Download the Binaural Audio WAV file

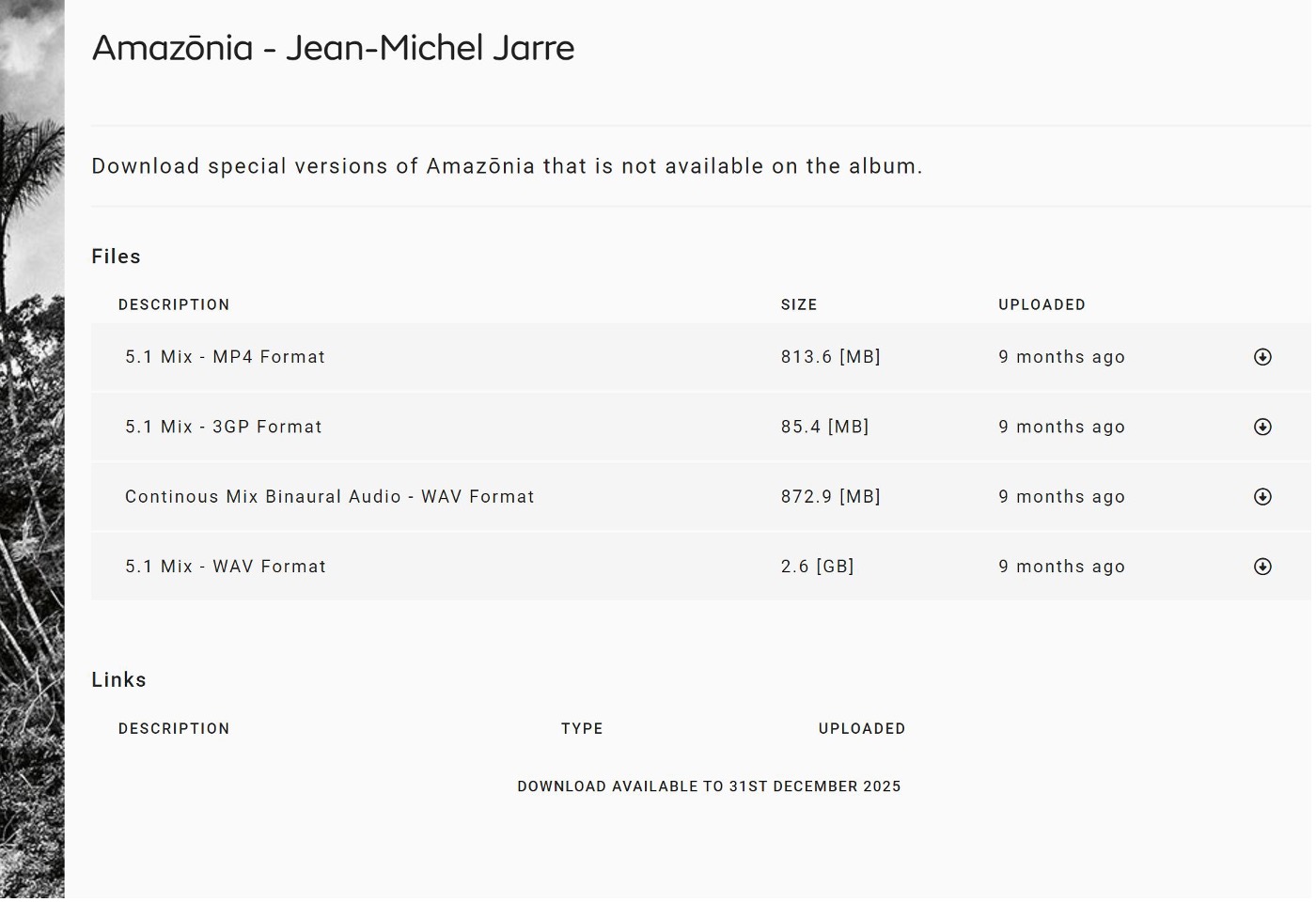(1262, 497)
